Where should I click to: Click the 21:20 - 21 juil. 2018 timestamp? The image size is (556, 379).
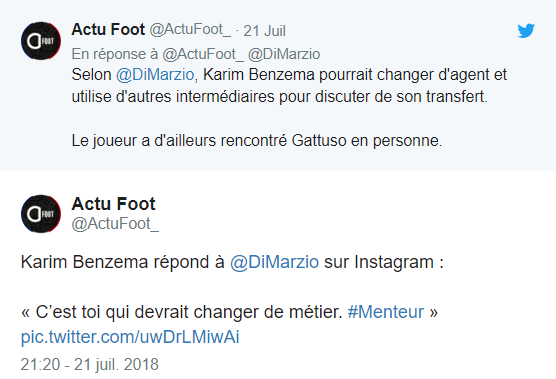(x=89, y=364)
